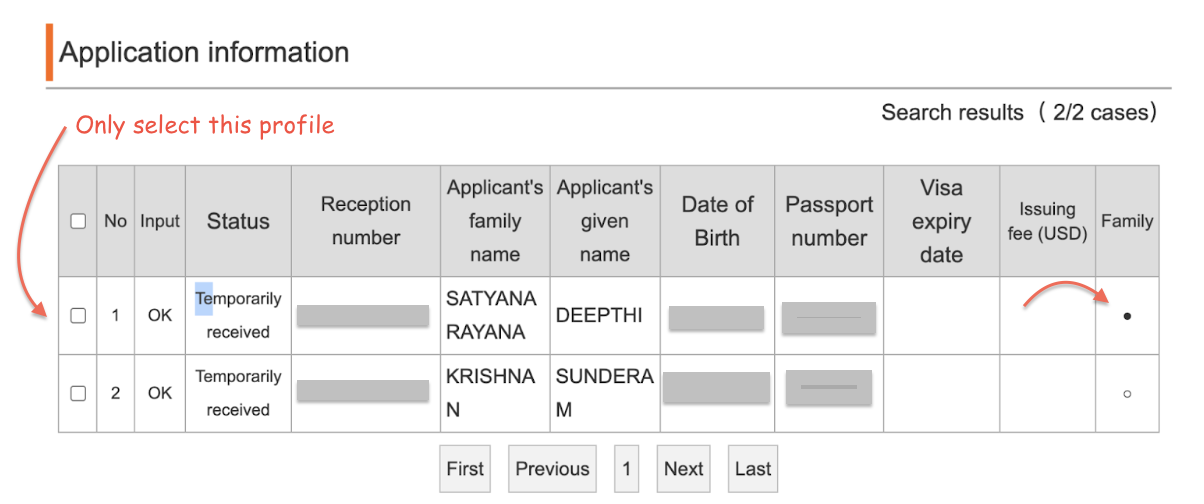Go to the First page
The image size is (1204, 504).
point(465,469)
